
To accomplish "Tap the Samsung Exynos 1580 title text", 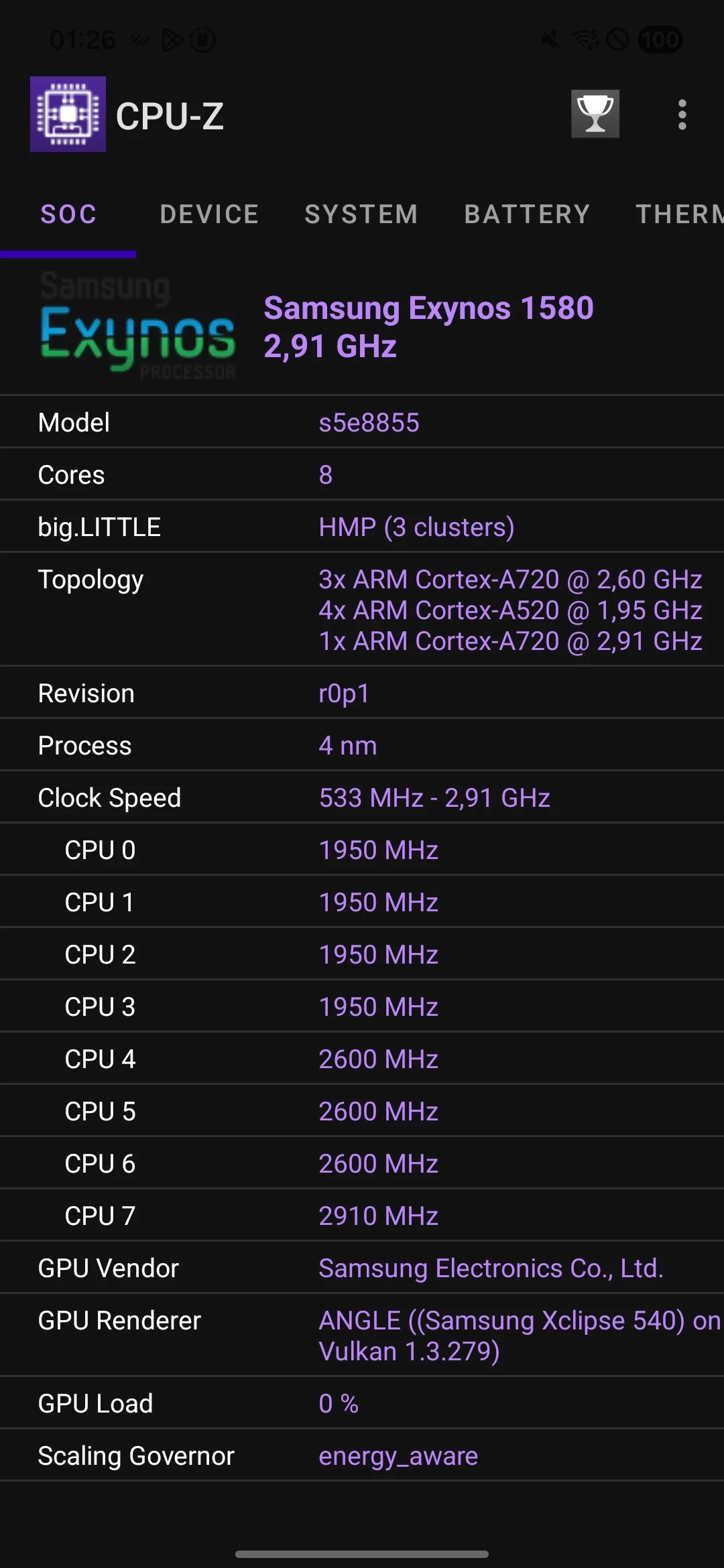I will pos(428,309).
